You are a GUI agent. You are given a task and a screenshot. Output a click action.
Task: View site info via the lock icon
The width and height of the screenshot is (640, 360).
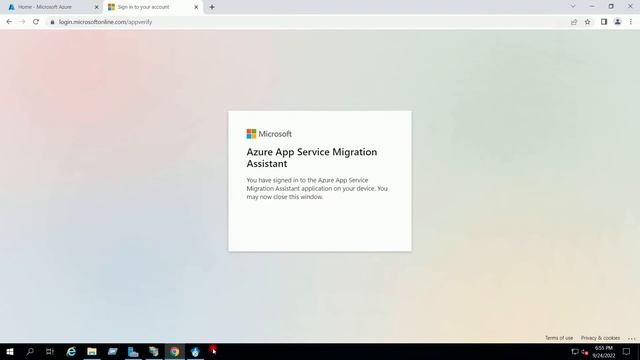click(52, 22)
